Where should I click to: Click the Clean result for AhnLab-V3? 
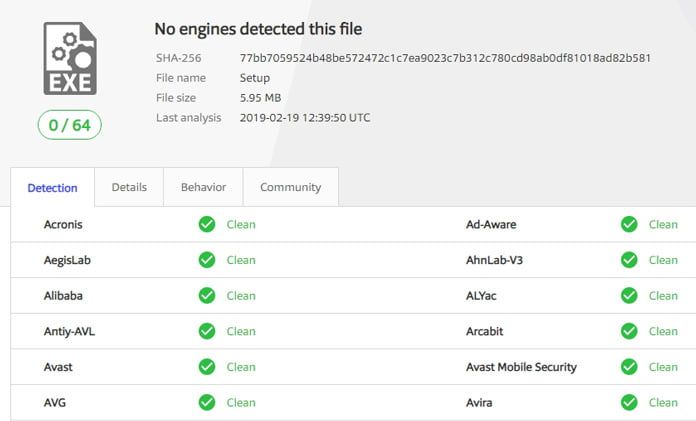(x=663, y=260)
